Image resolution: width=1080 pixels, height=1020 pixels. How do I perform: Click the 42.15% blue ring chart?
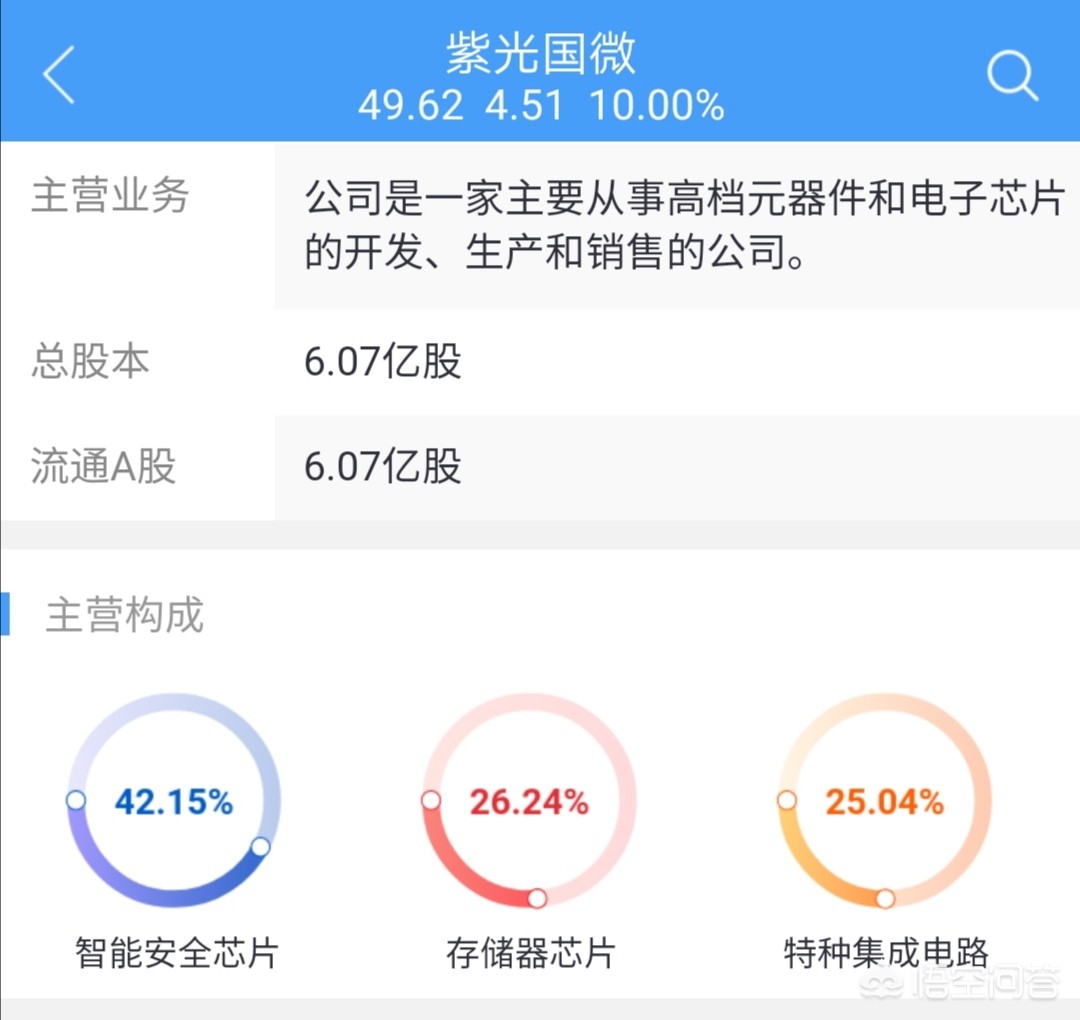click(174, 800)
